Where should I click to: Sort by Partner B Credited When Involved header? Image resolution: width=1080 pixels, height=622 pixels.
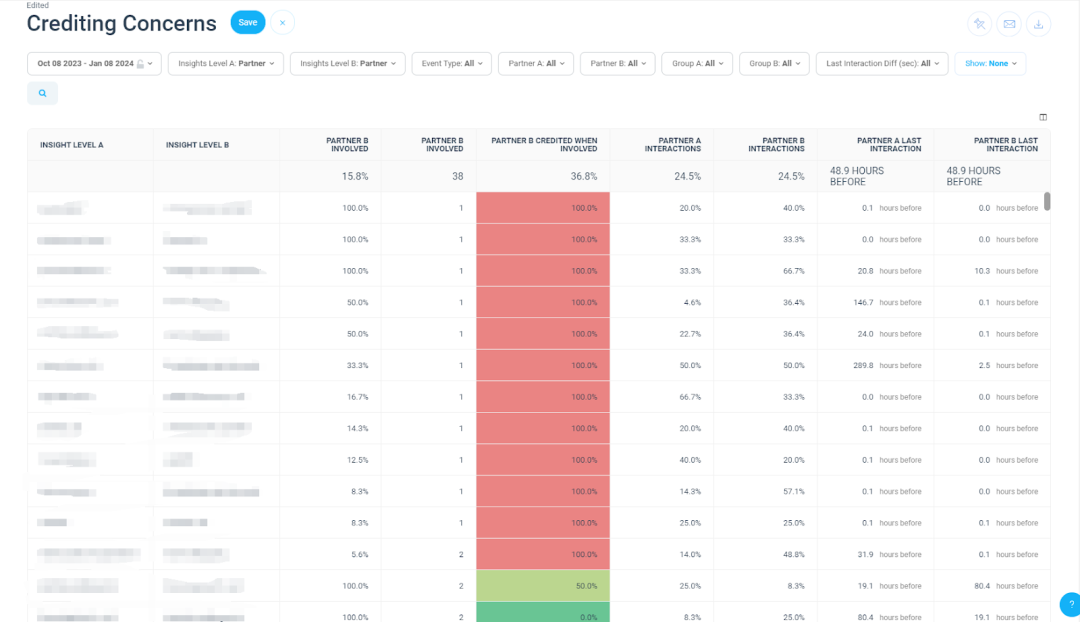coord(543,145)
